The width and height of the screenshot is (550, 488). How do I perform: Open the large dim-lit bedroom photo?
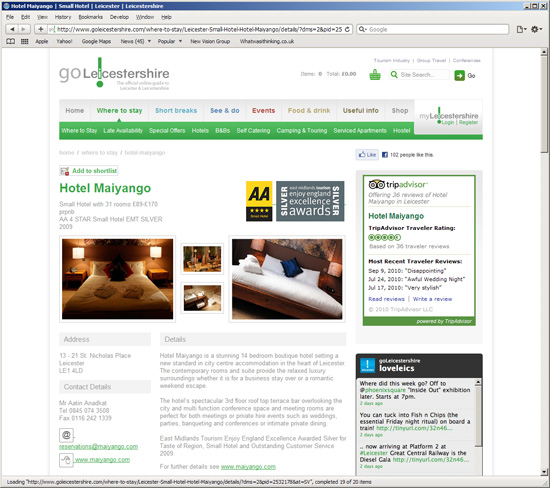coord(118,279)
